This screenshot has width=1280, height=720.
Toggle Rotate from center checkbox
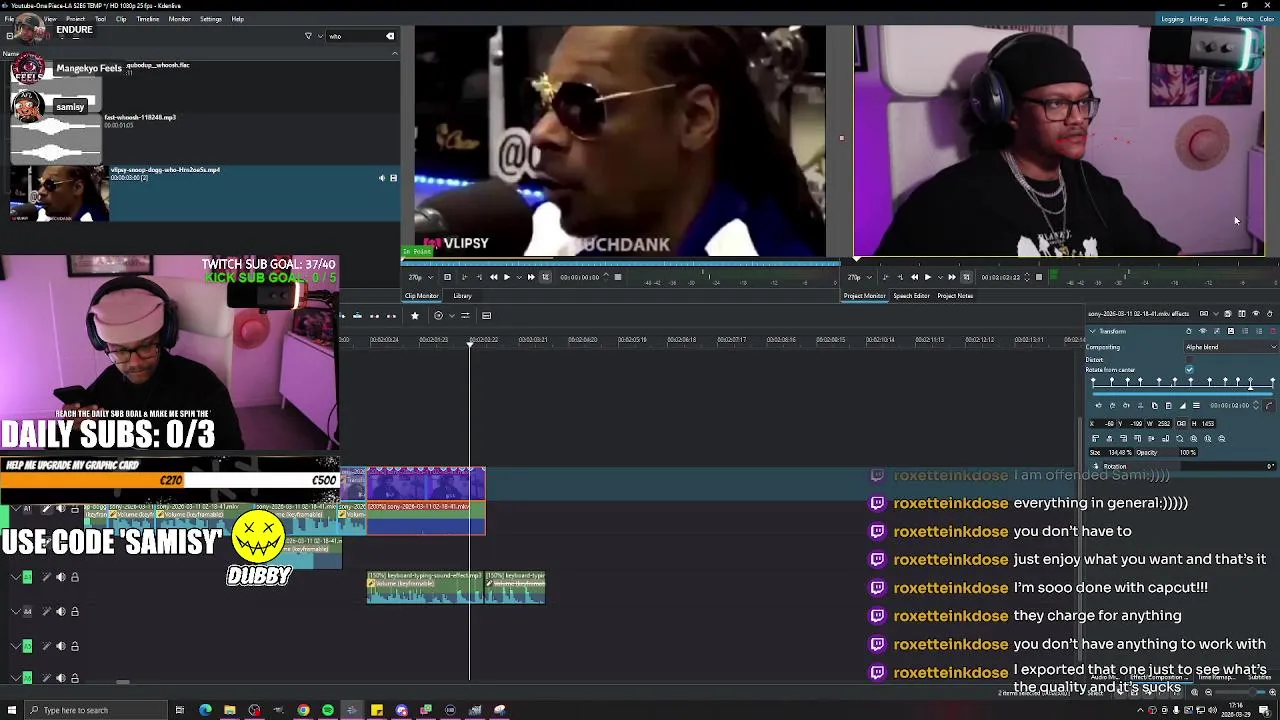point(1189,369)
